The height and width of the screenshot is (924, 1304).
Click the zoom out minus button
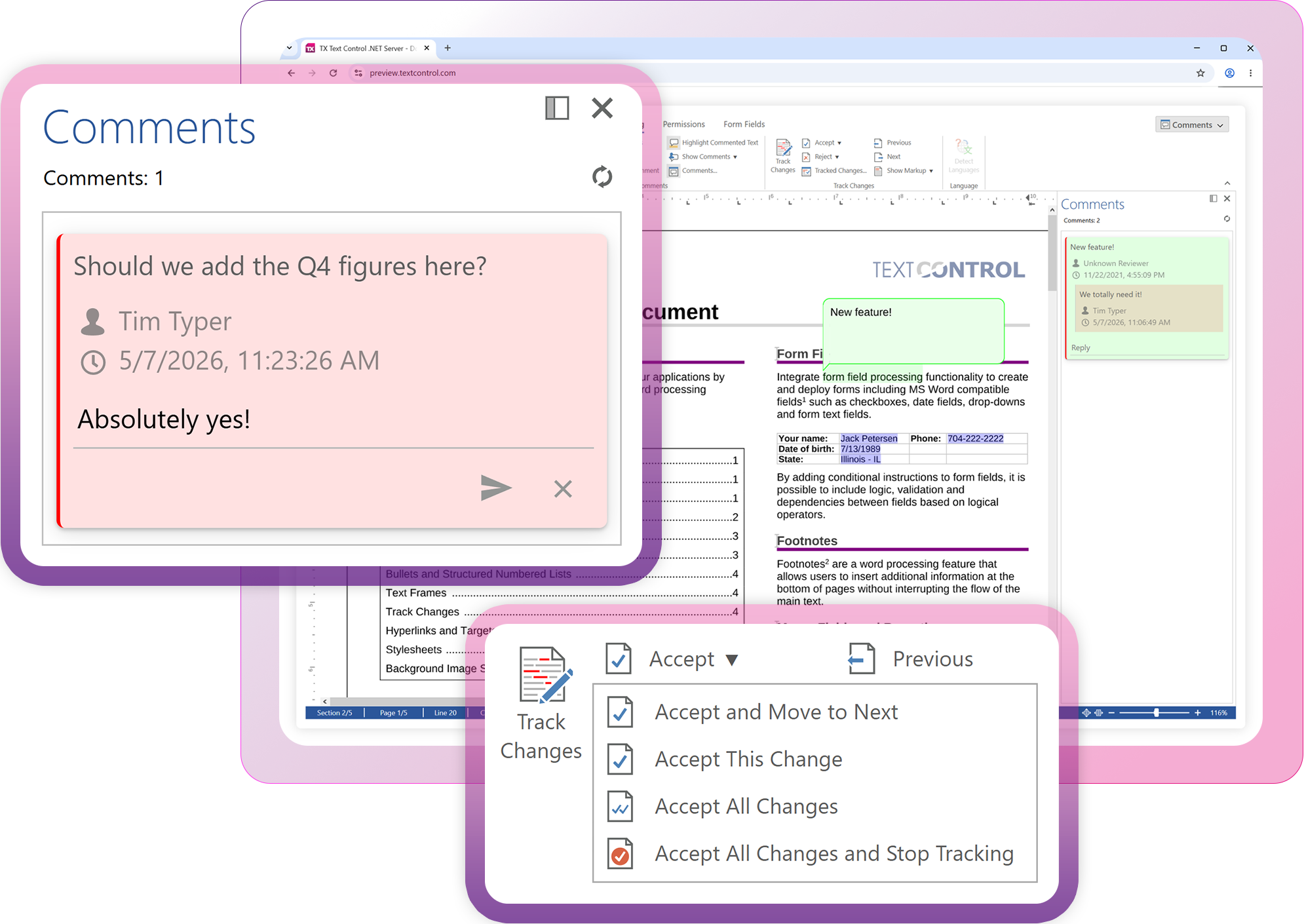coord(1111,713)
